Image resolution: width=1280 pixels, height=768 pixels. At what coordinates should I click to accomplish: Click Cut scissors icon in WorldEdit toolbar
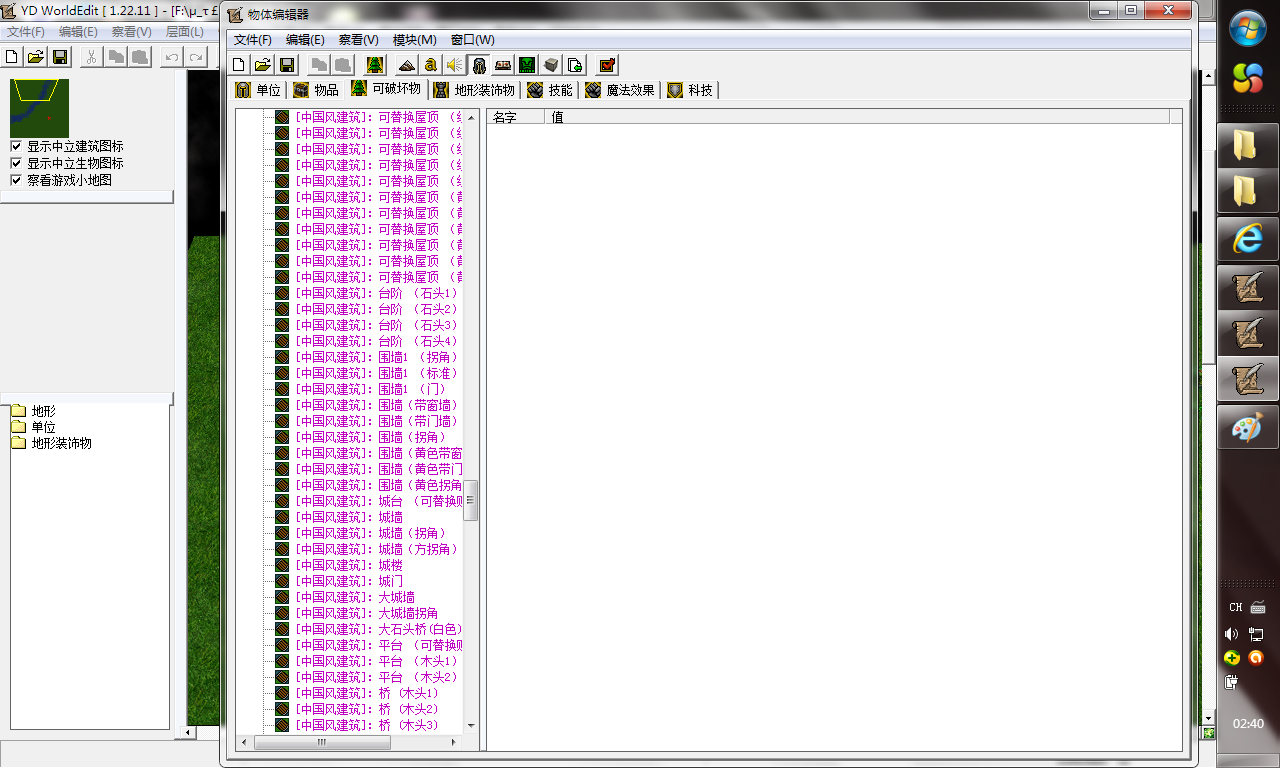click(91, 57)
